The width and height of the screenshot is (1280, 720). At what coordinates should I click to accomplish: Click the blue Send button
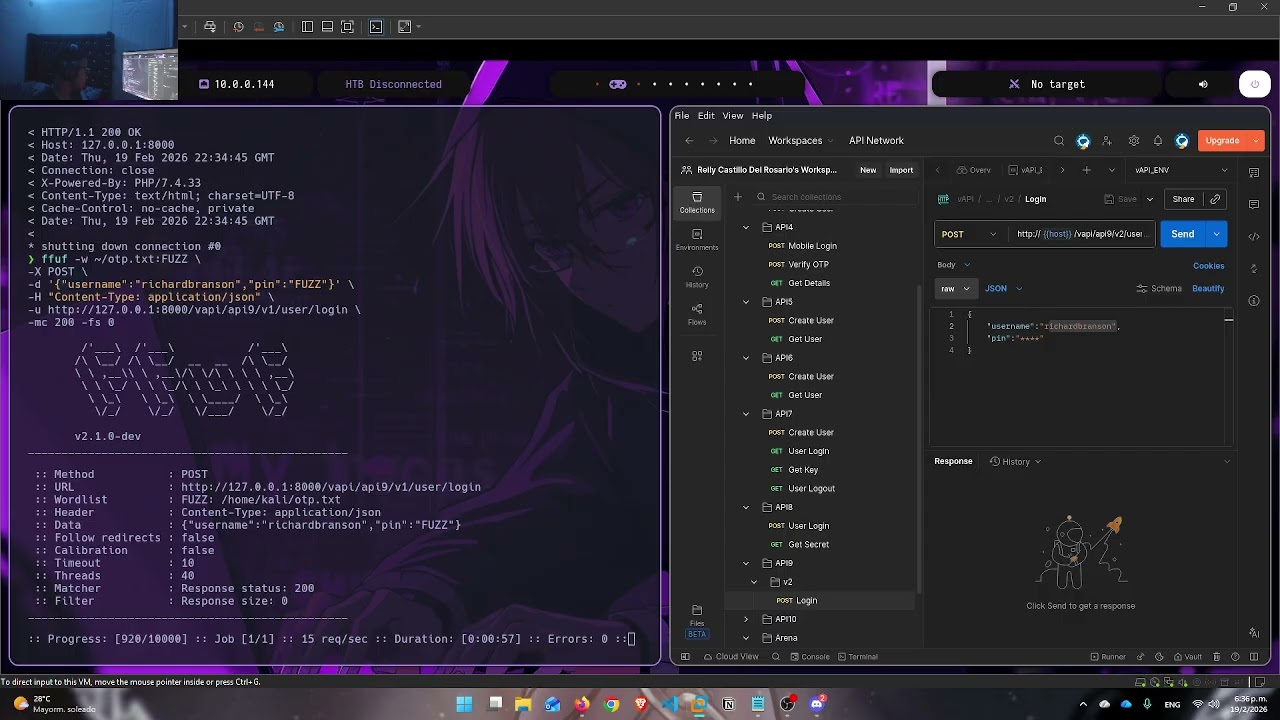pos(1183,234)
